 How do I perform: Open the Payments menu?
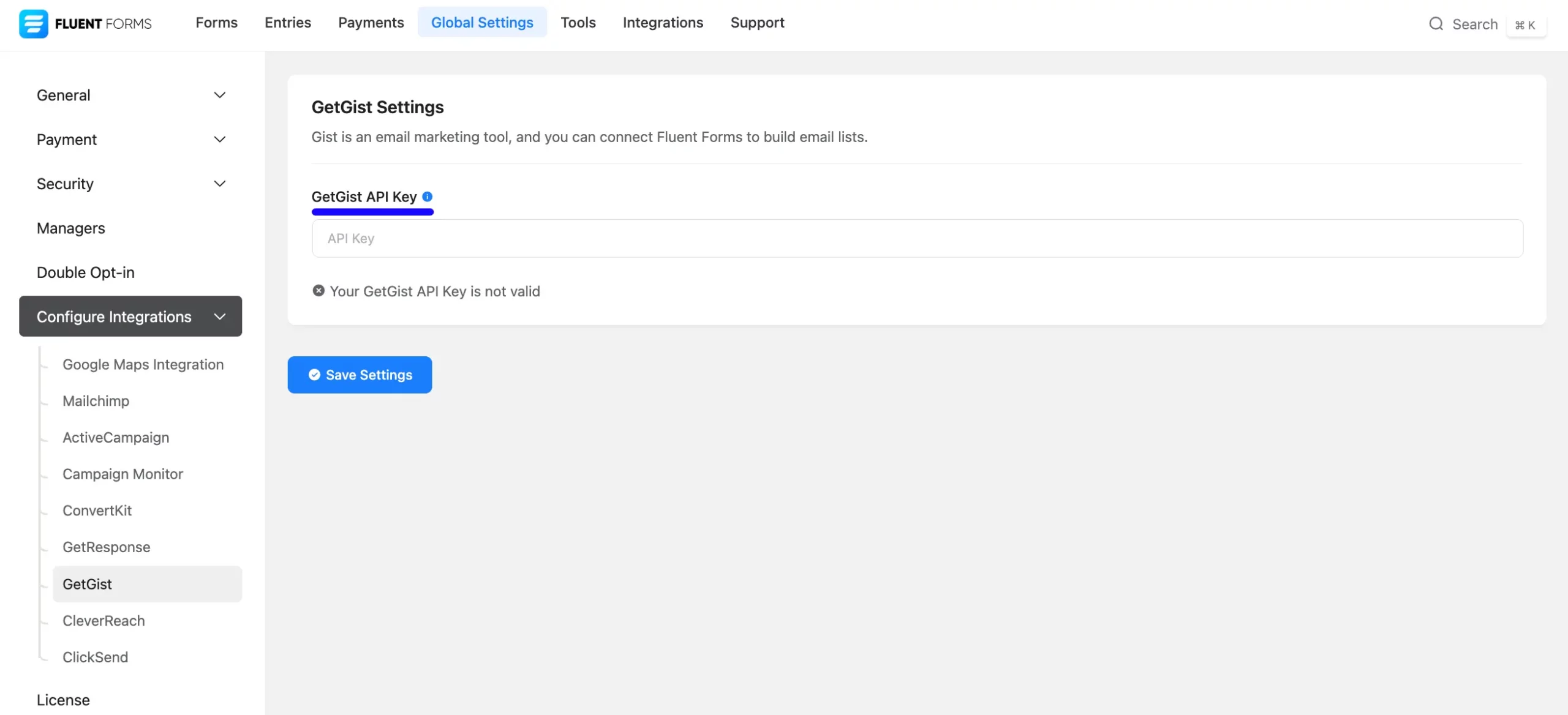point(371,23)
